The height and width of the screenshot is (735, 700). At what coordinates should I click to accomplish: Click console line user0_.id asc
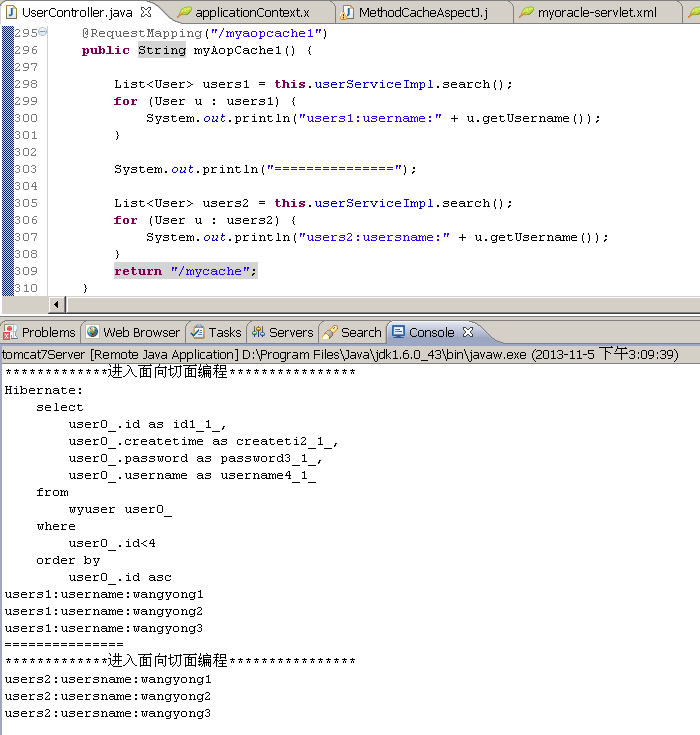point(120,578)
